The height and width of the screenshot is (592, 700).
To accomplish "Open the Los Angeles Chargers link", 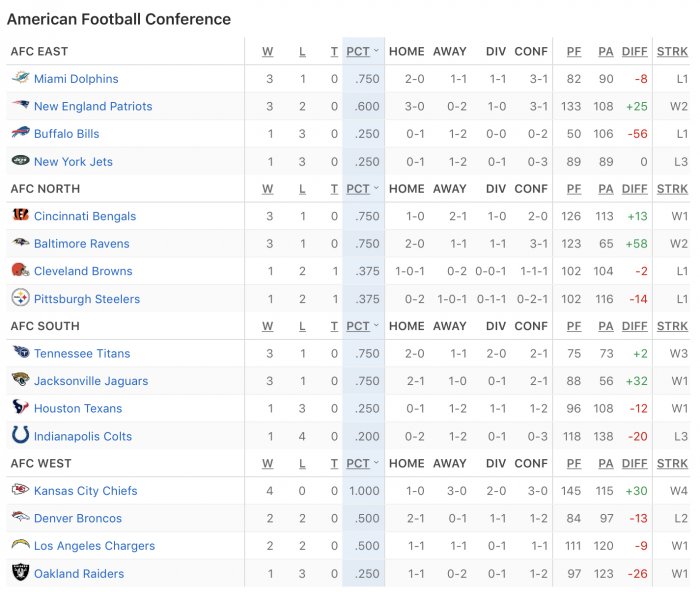I will (94, 546).
